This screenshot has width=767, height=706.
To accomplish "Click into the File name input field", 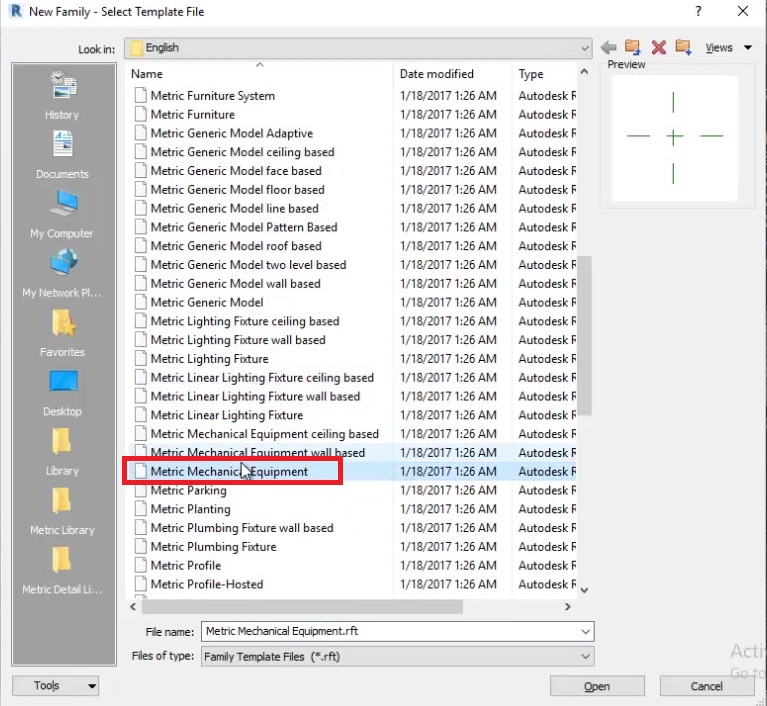I will pyautogui.click(x=390, y=631).
